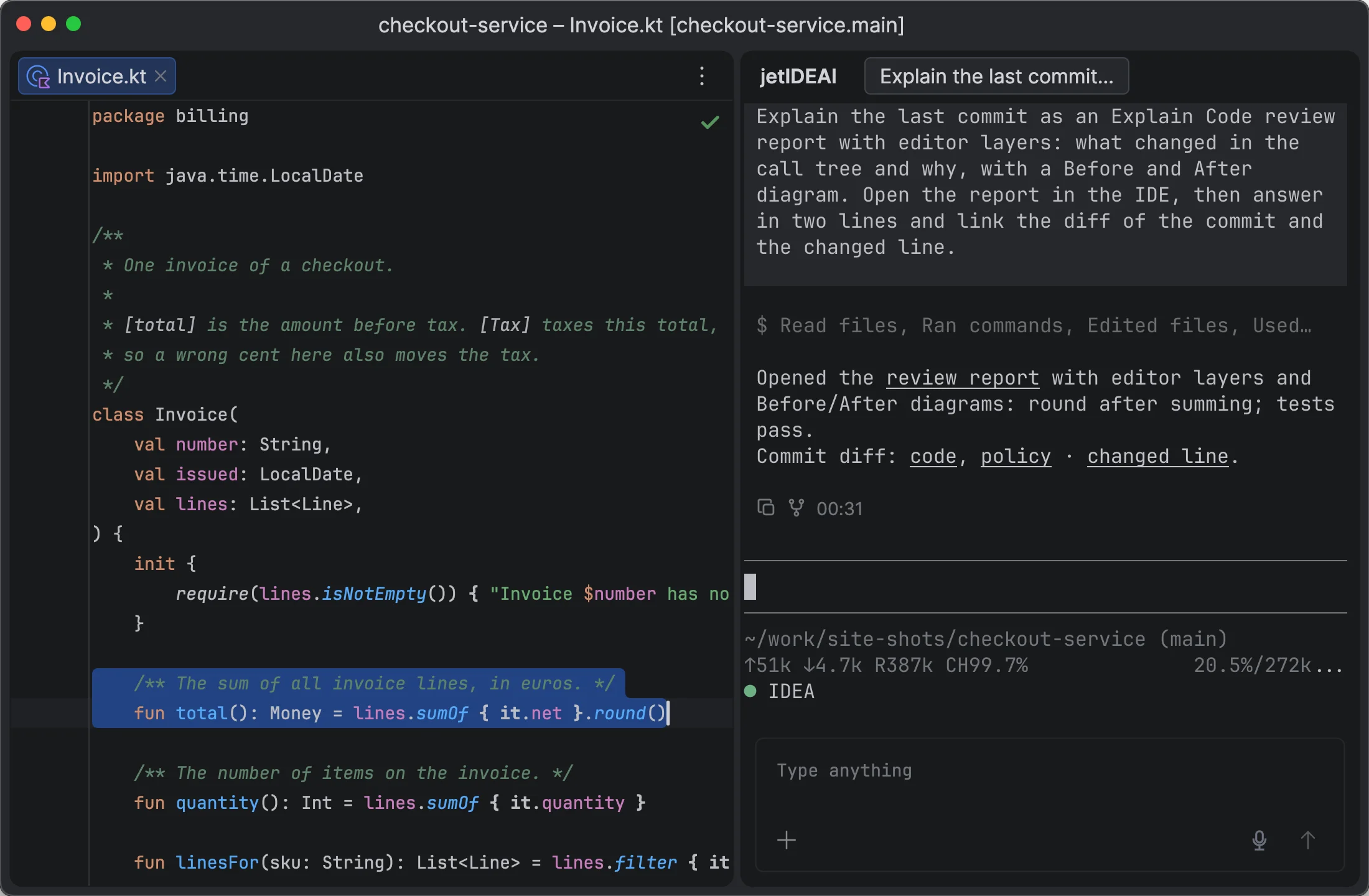Start voice input with the microphone icon
Viewport: 1369px width, 896px height.
pos(1259,840)
